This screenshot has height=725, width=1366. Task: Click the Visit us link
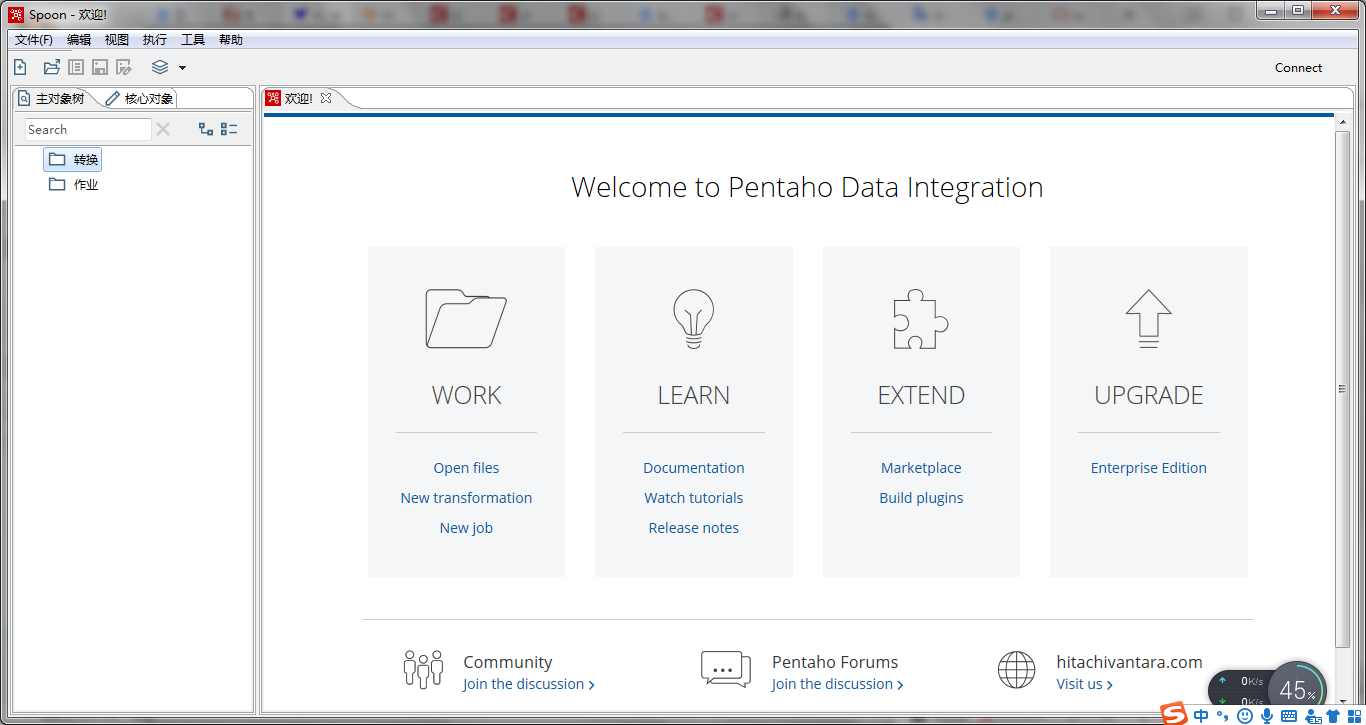tap(1084, 684)
